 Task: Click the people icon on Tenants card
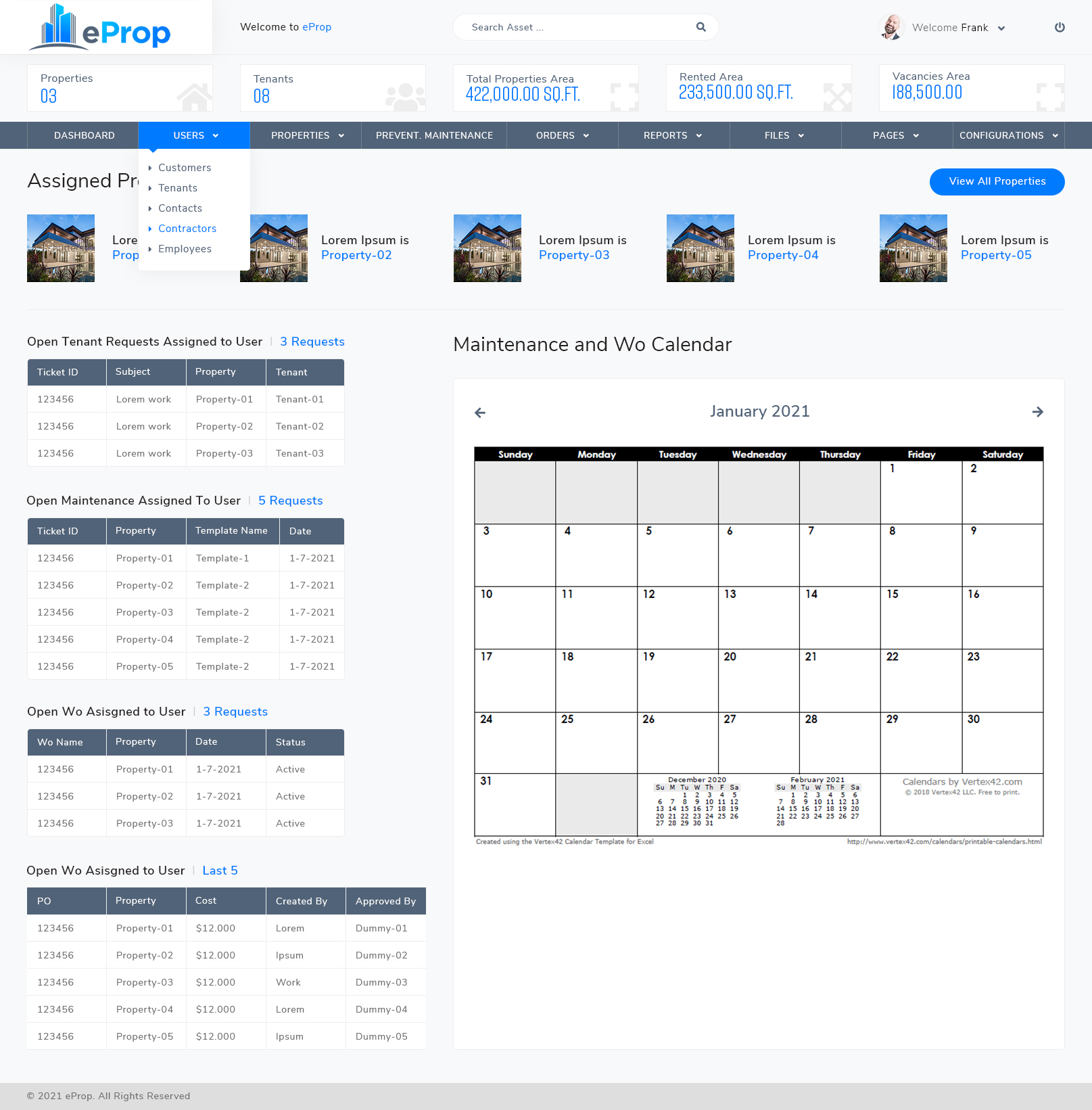[406, 96]
